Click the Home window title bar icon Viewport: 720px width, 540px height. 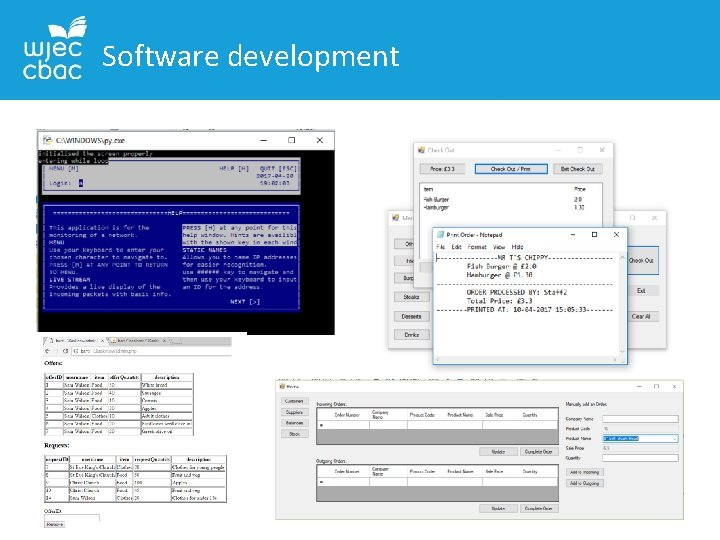[282, 387]
